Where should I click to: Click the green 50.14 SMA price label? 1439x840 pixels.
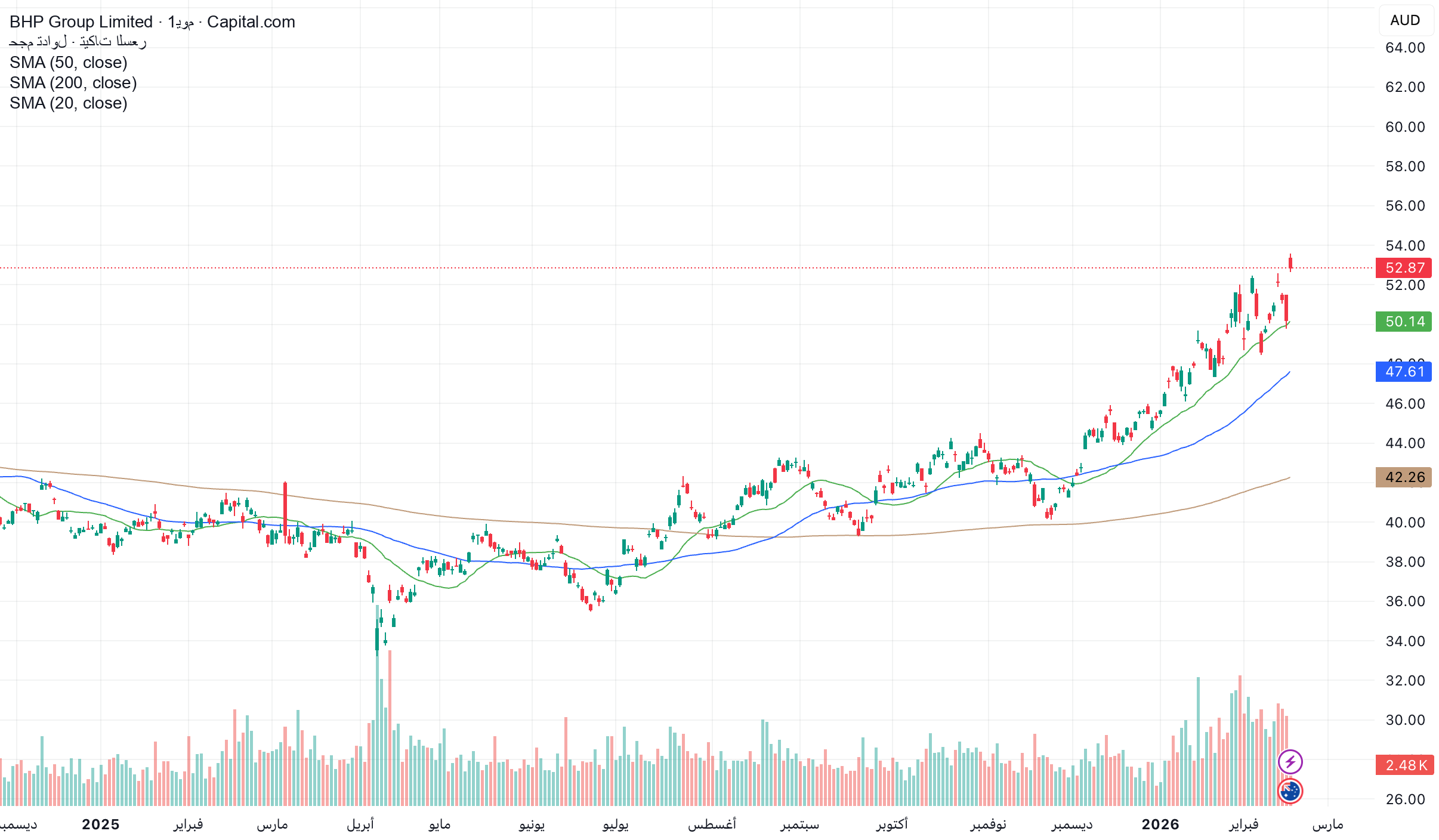tap(1404, 322)
